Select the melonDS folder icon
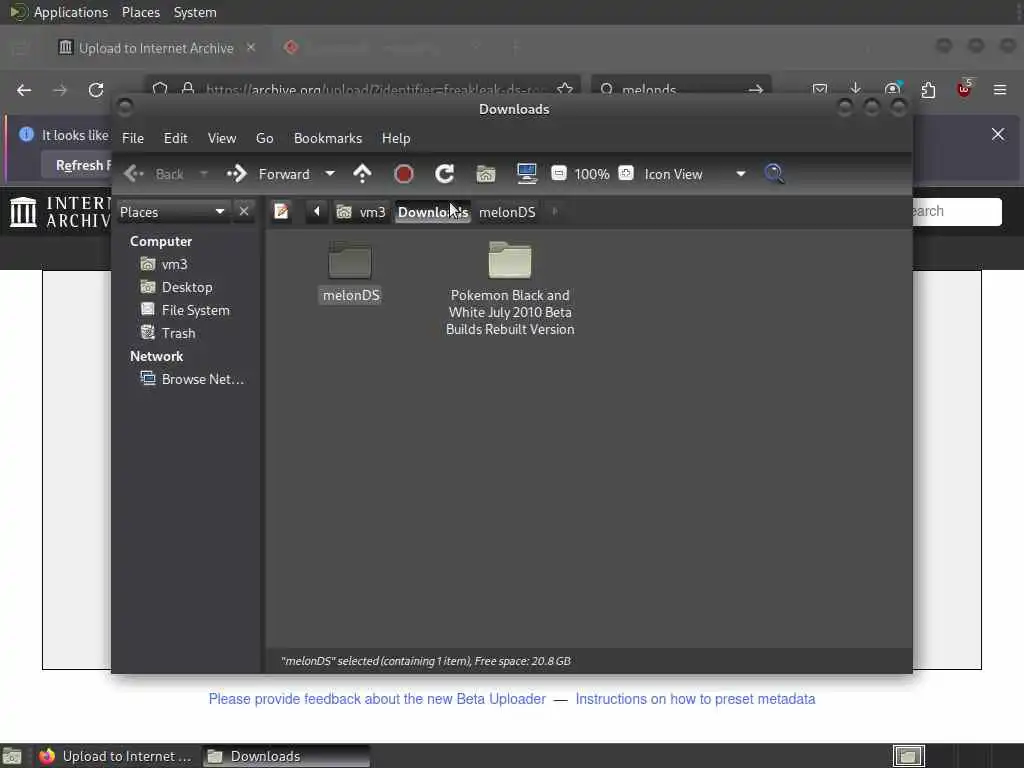Screen dimensions: 1024x768 point(351,261)
